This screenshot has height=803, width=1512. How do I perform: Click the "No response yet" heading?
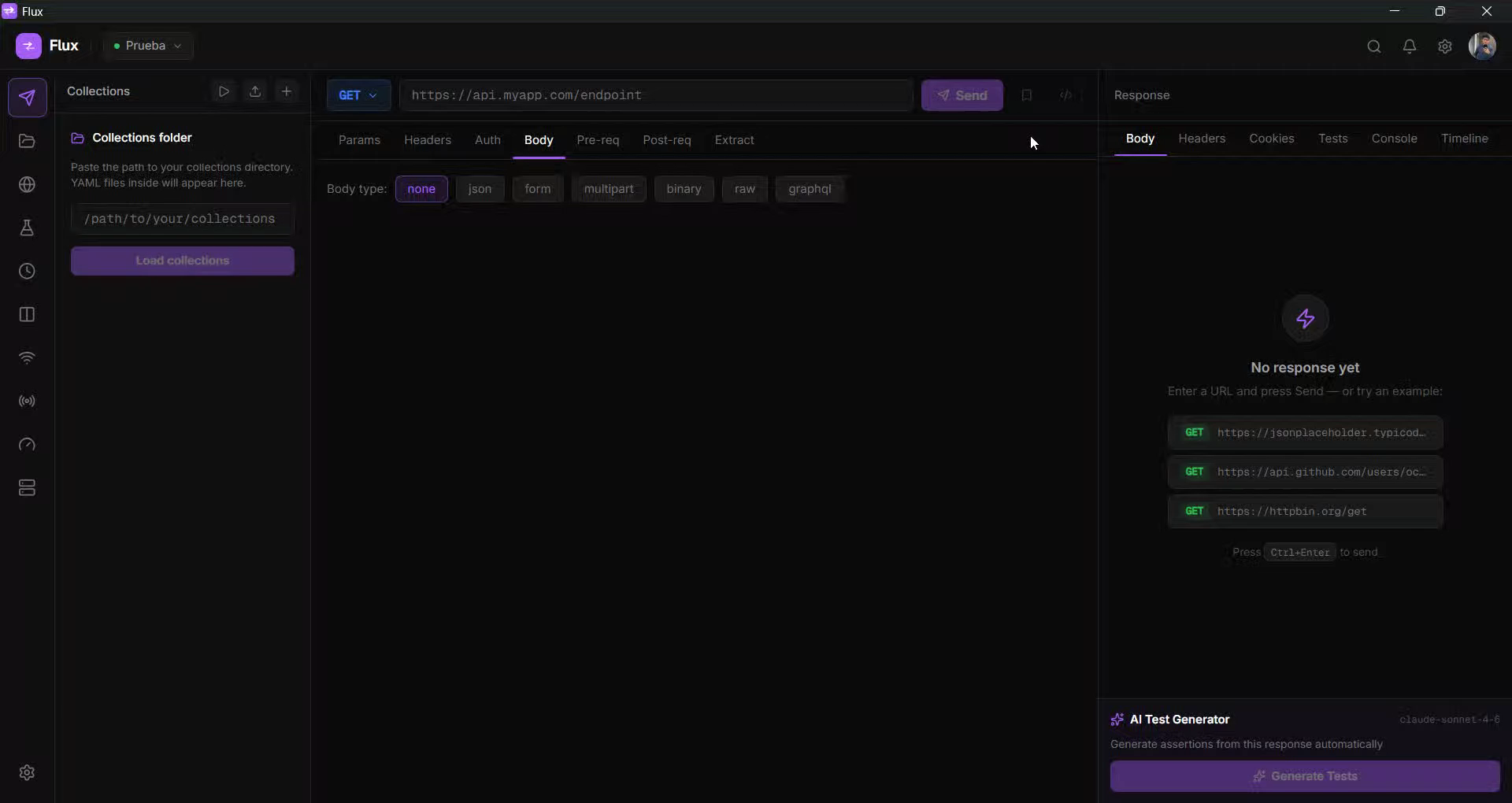tap(1305, 368)
